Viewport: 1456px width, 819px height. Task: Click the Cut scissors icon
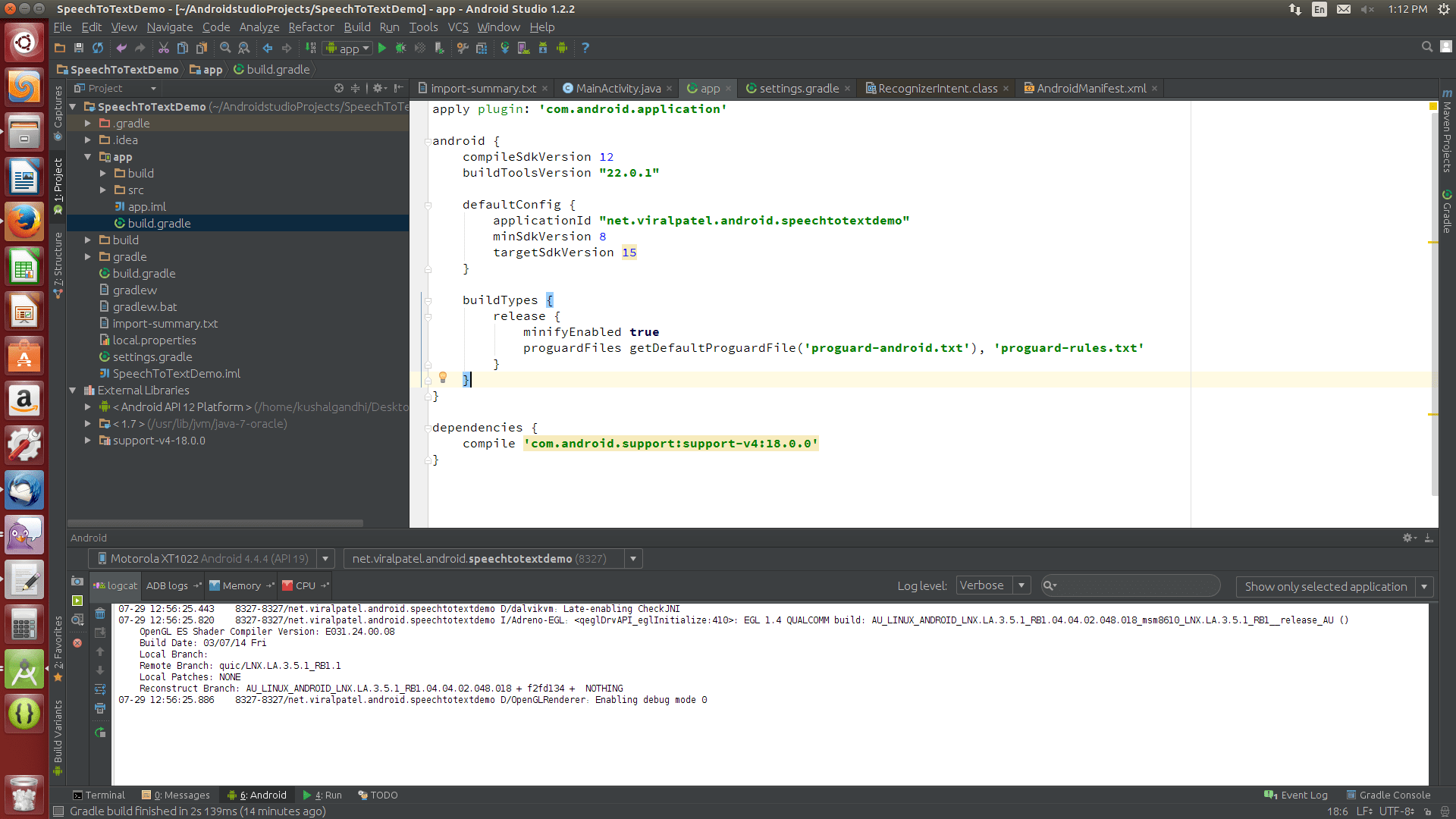tap(163, 48)
